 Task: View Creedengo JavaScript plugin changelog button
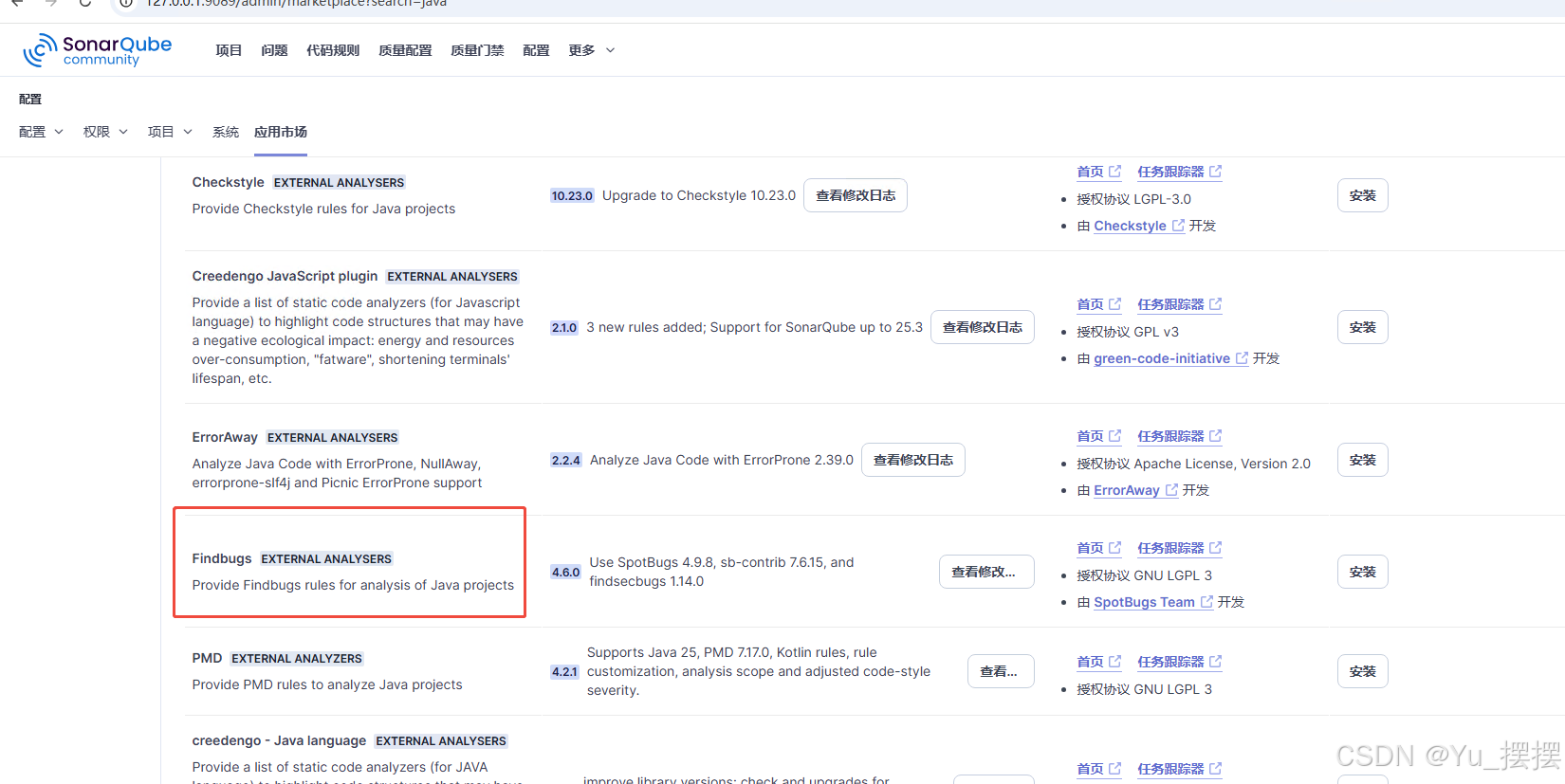(983, 327)
